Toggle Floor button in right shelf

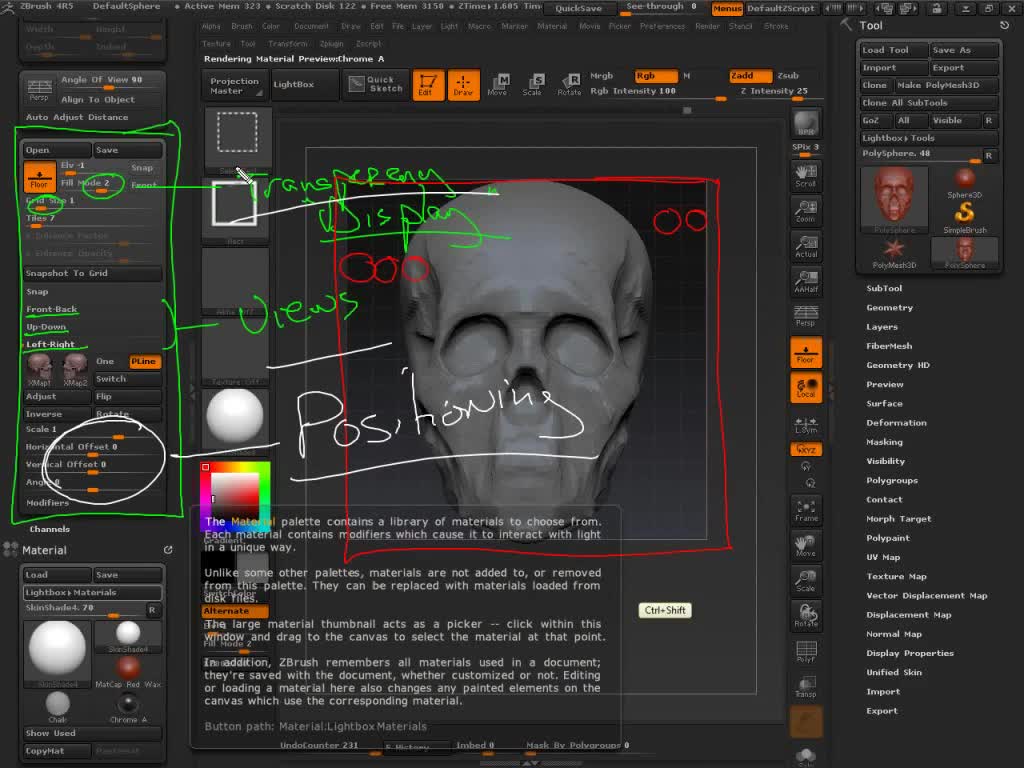(x=806, y=351)
